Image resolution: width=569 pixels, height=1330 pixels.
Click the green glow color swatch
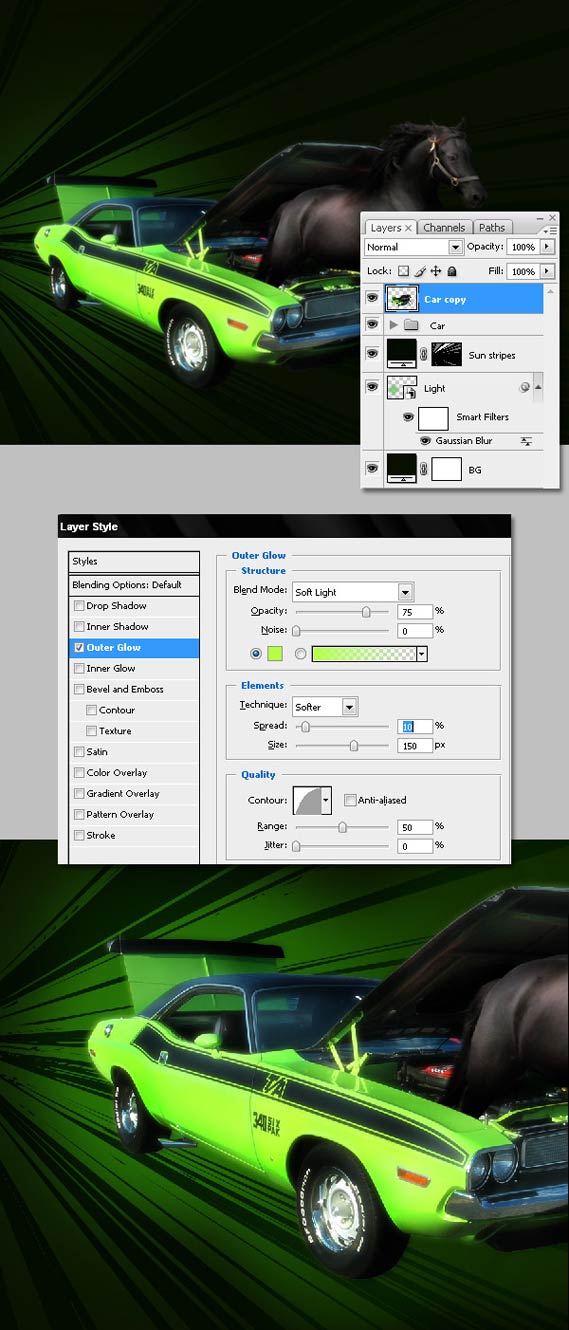point(274,654)
